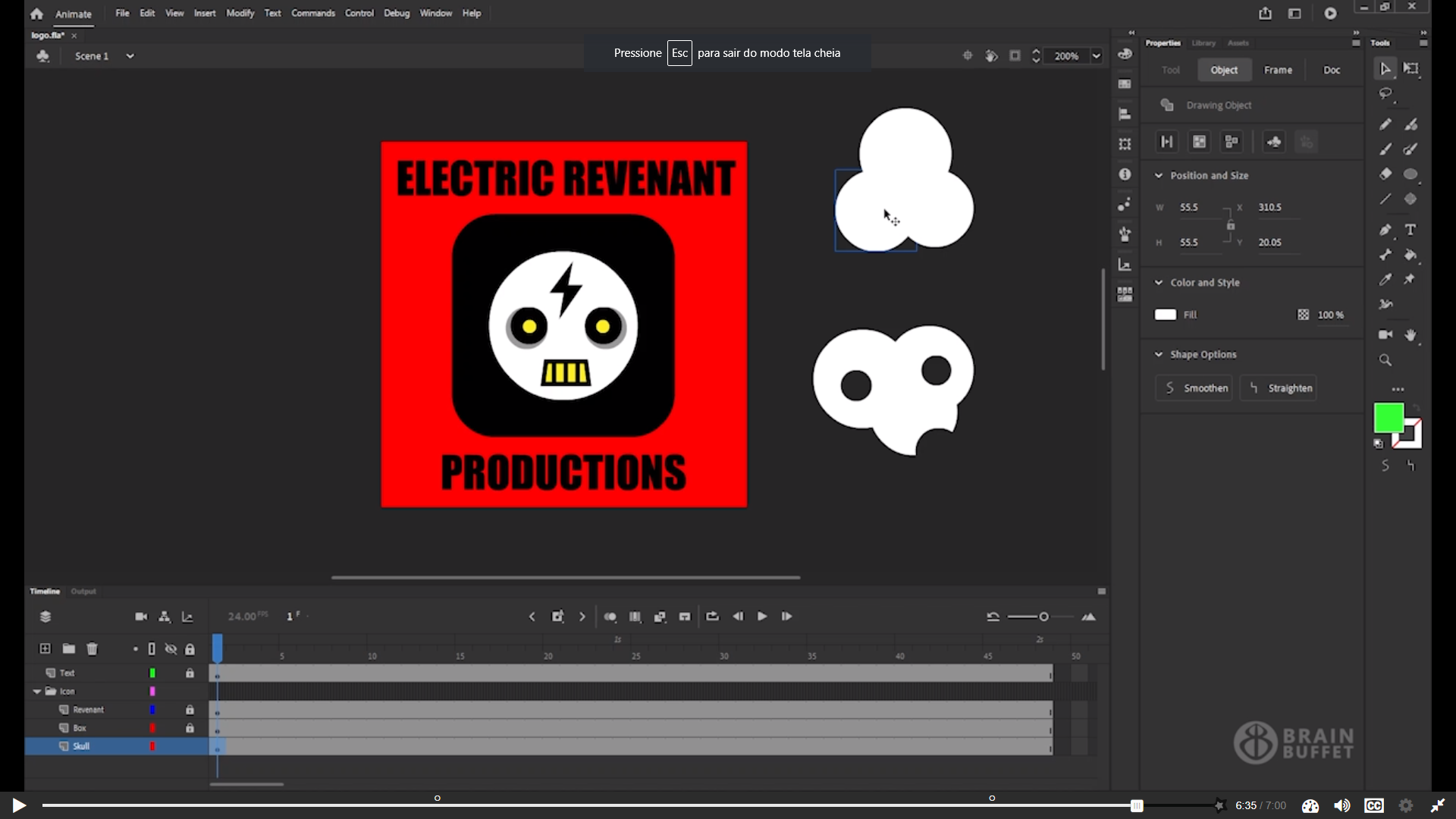Unlock the Revenant layer
1456x819 pixels.
click(x=190, y=710)
